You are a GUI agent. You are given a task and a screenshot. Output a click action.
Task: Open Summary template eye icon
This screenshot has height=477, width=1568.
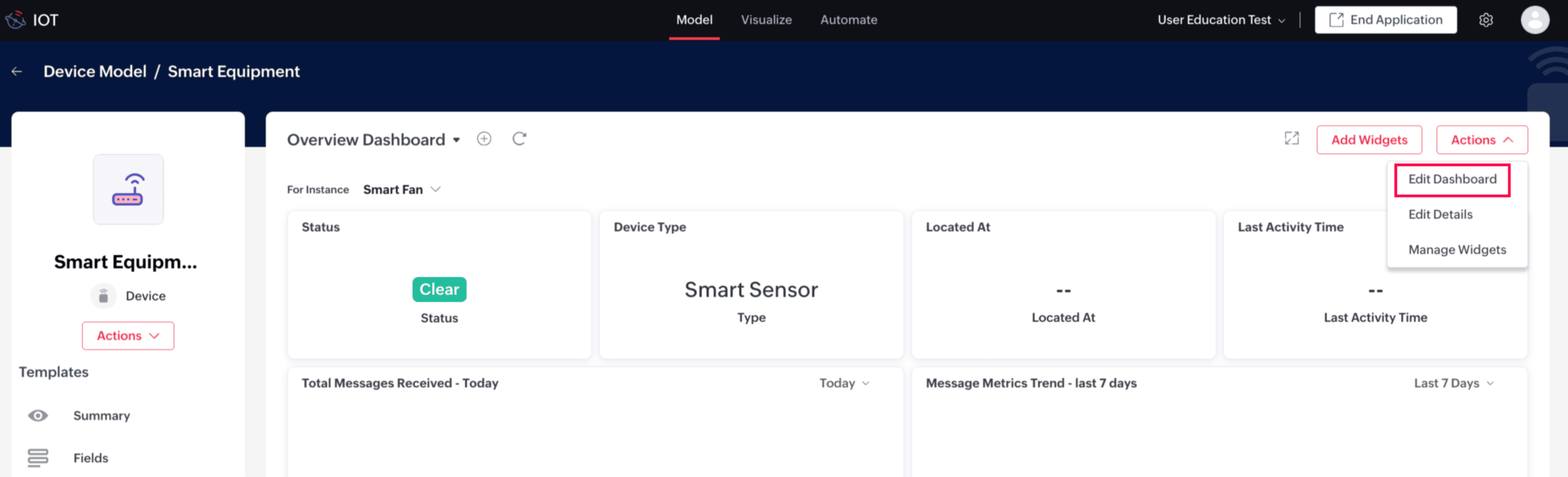coord(38,416)
